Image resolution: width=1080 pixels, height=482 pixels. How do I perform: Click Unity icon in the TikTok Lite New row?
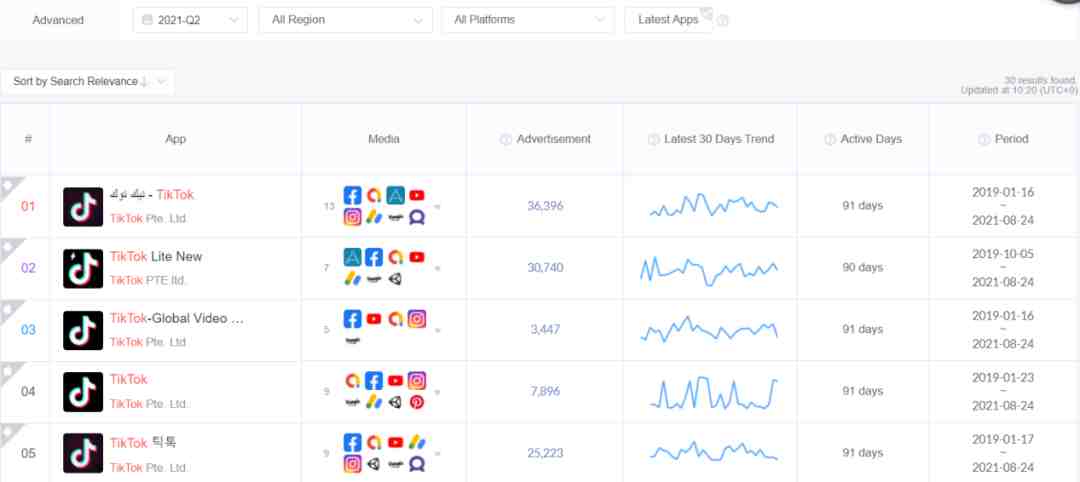(395, 279)
